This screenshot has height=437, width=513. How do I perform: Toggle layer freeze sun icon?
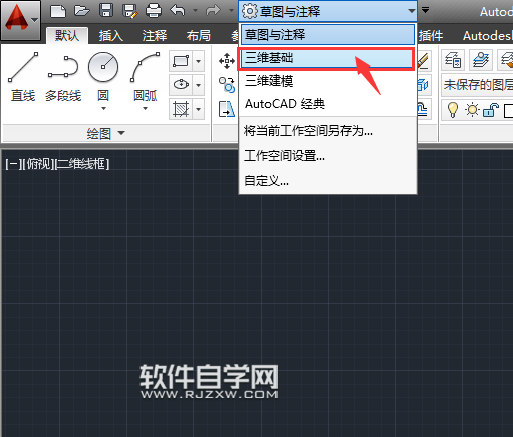pos(472,110)
